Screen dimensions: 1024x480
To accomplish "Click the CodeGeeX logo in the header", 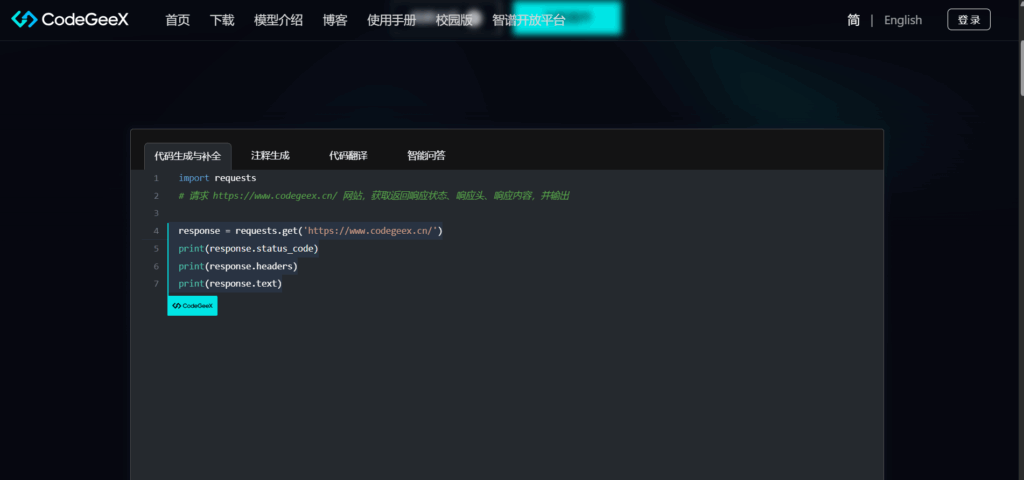I will pos(71,20).
